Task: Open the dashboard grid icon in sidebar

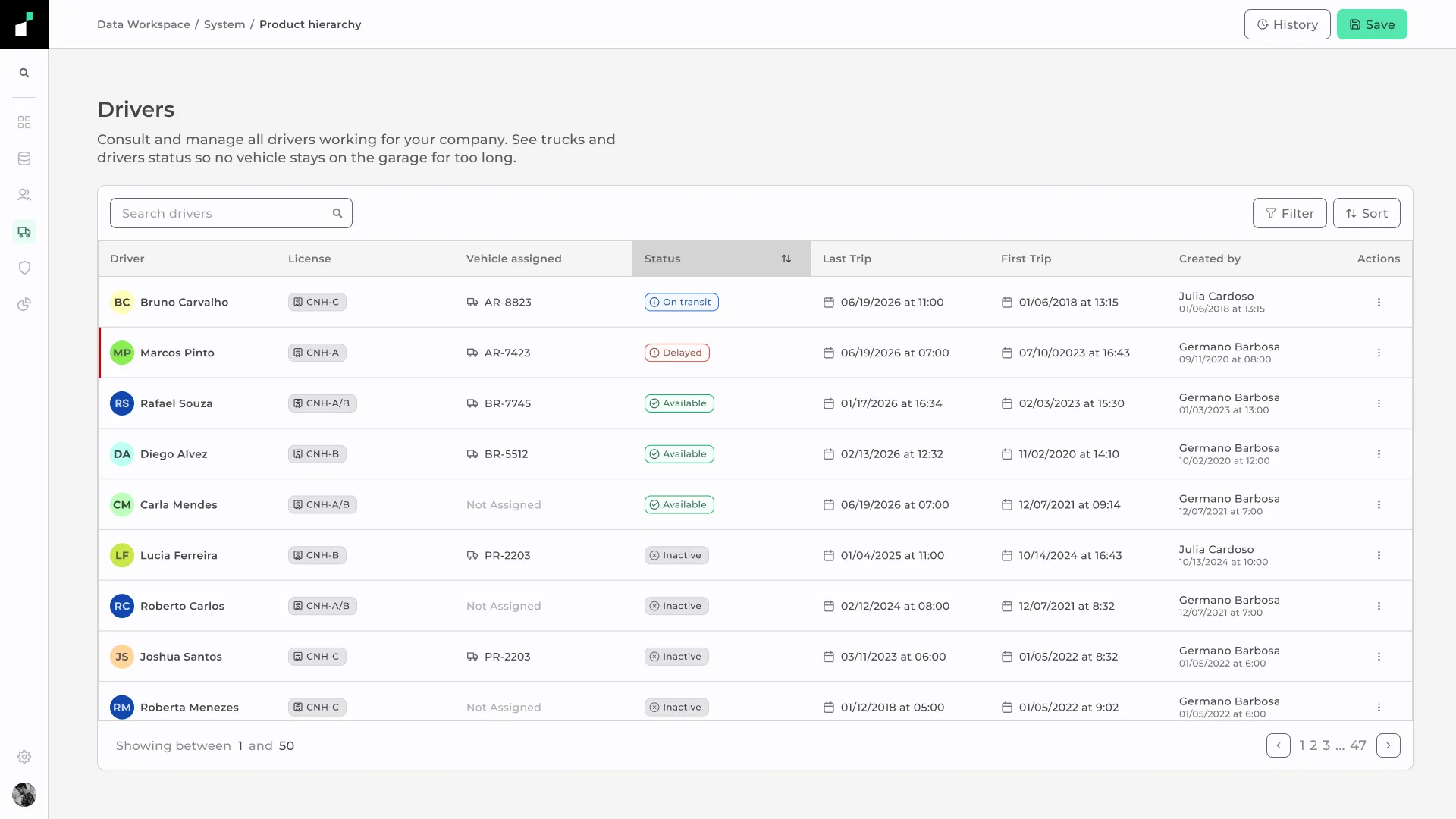Action: point(24,122)
